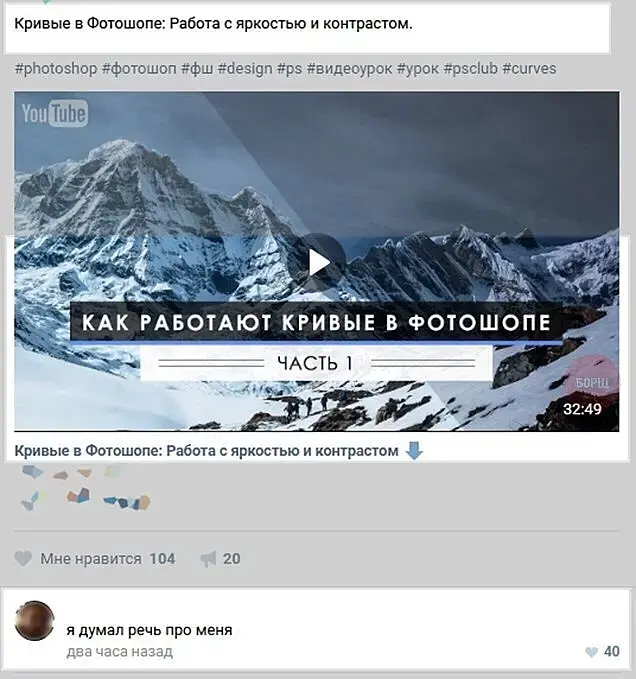Open the #видеоурок hashtag
Viewport: 636px width, 679px height.
coord(349,68)
